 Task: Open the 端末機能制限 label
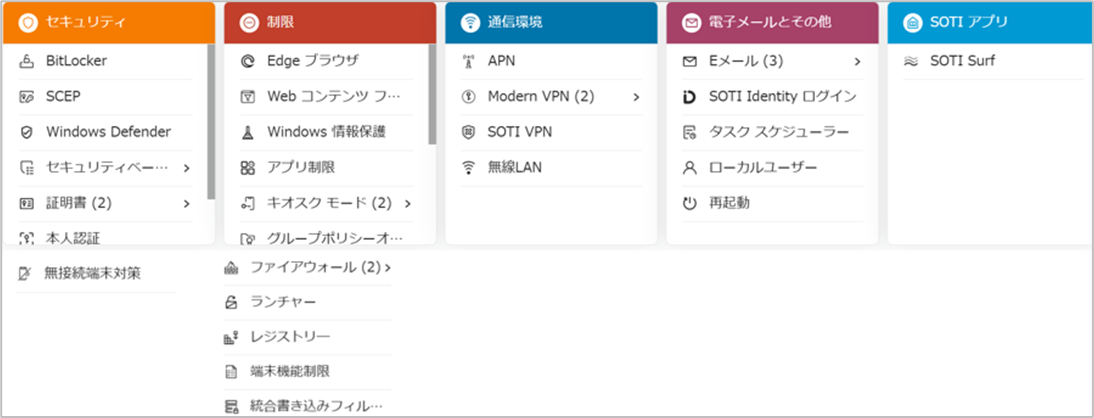[290, 372]
